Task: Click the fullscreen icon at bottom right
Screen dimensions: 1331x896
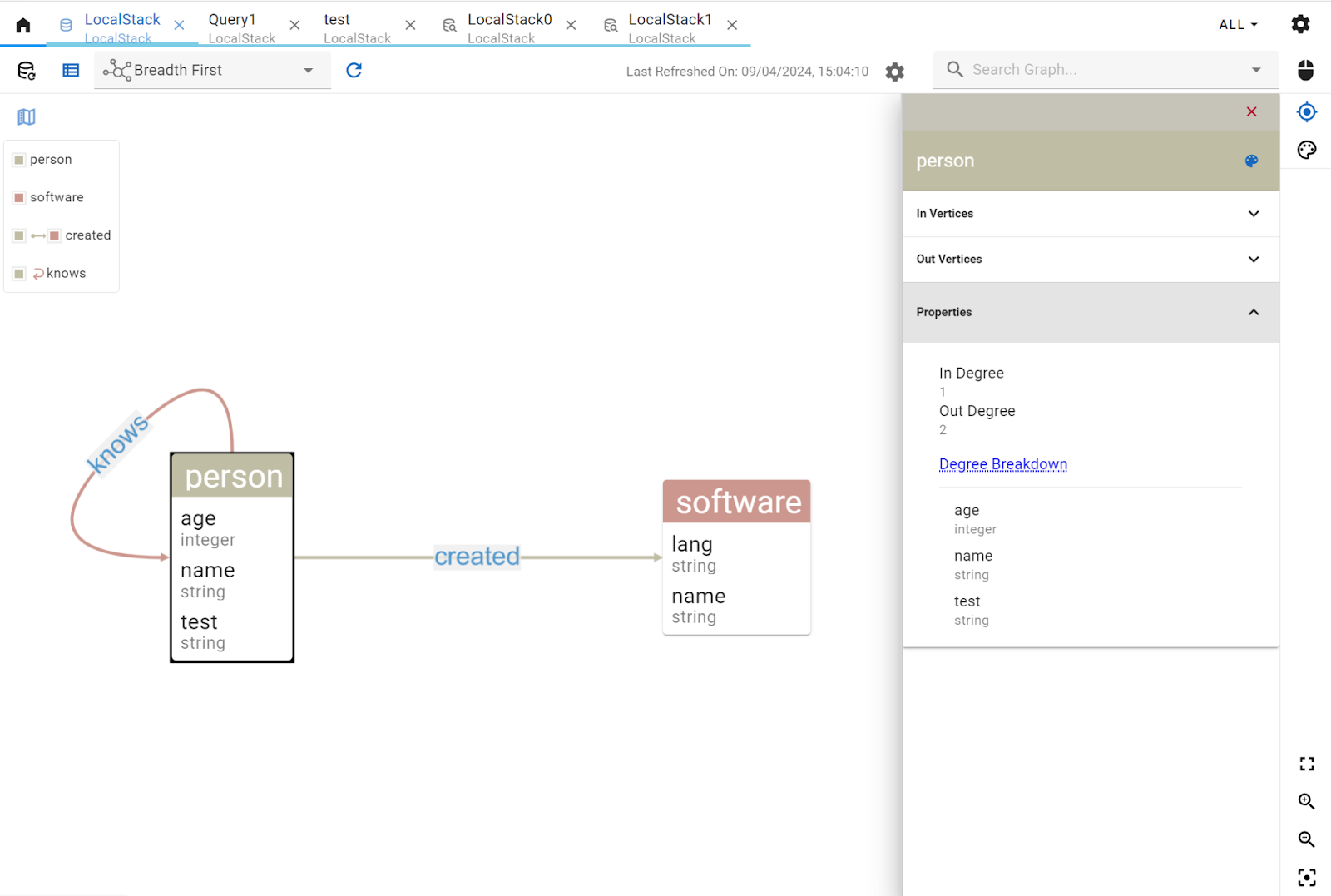Action: coord(1307,764)
